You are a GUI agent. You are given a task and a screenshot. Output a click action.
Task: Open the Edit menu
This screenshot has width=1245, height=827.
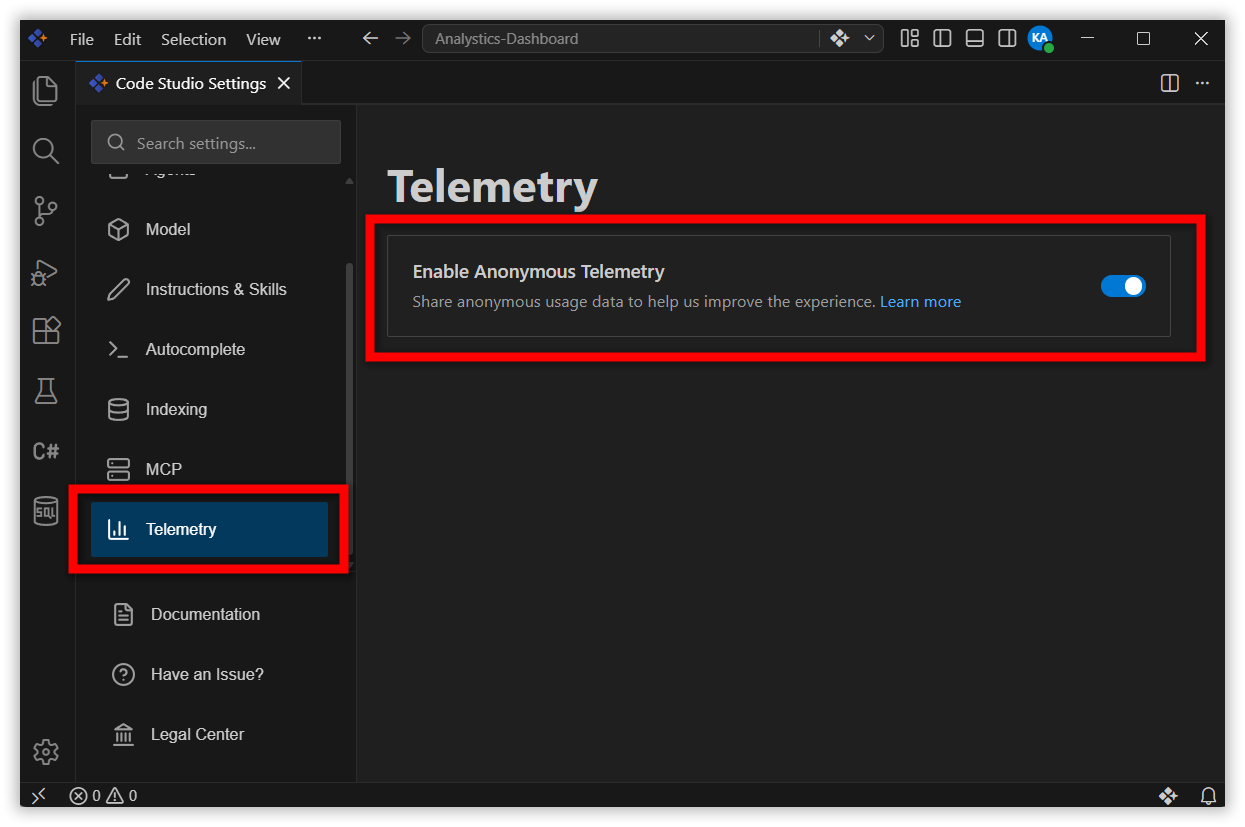pyautogui.click(x=127, y=39)
